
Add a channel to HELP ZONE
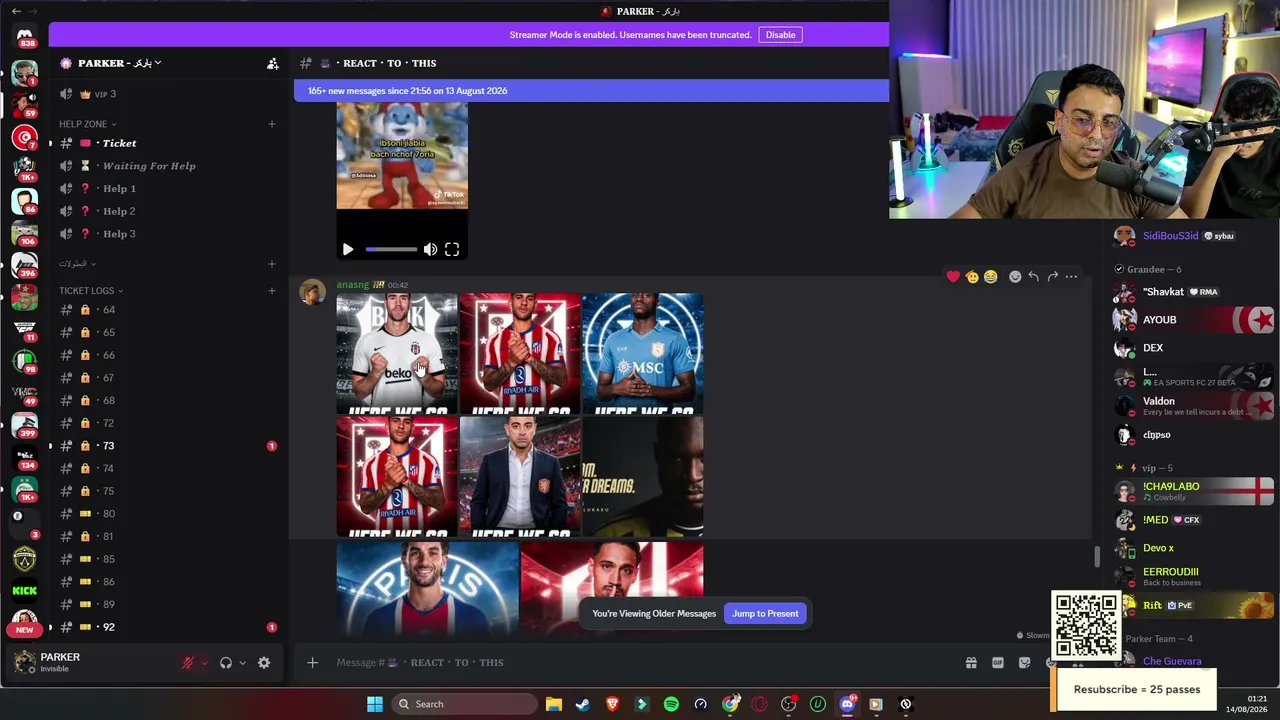[x=272, y=124]
